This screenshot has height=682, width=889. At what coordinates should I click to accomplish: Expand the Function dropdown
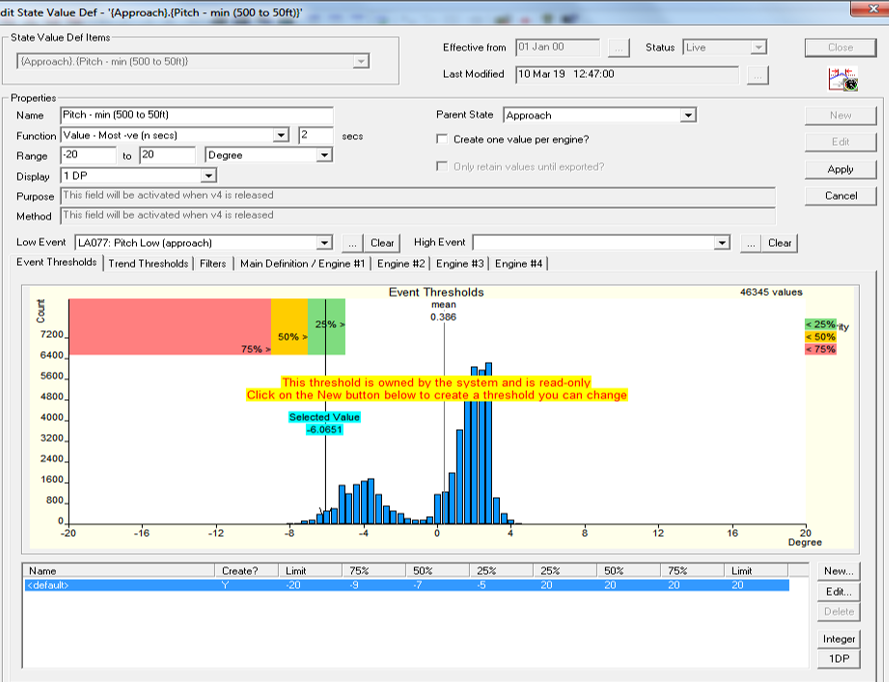point(281,135)
